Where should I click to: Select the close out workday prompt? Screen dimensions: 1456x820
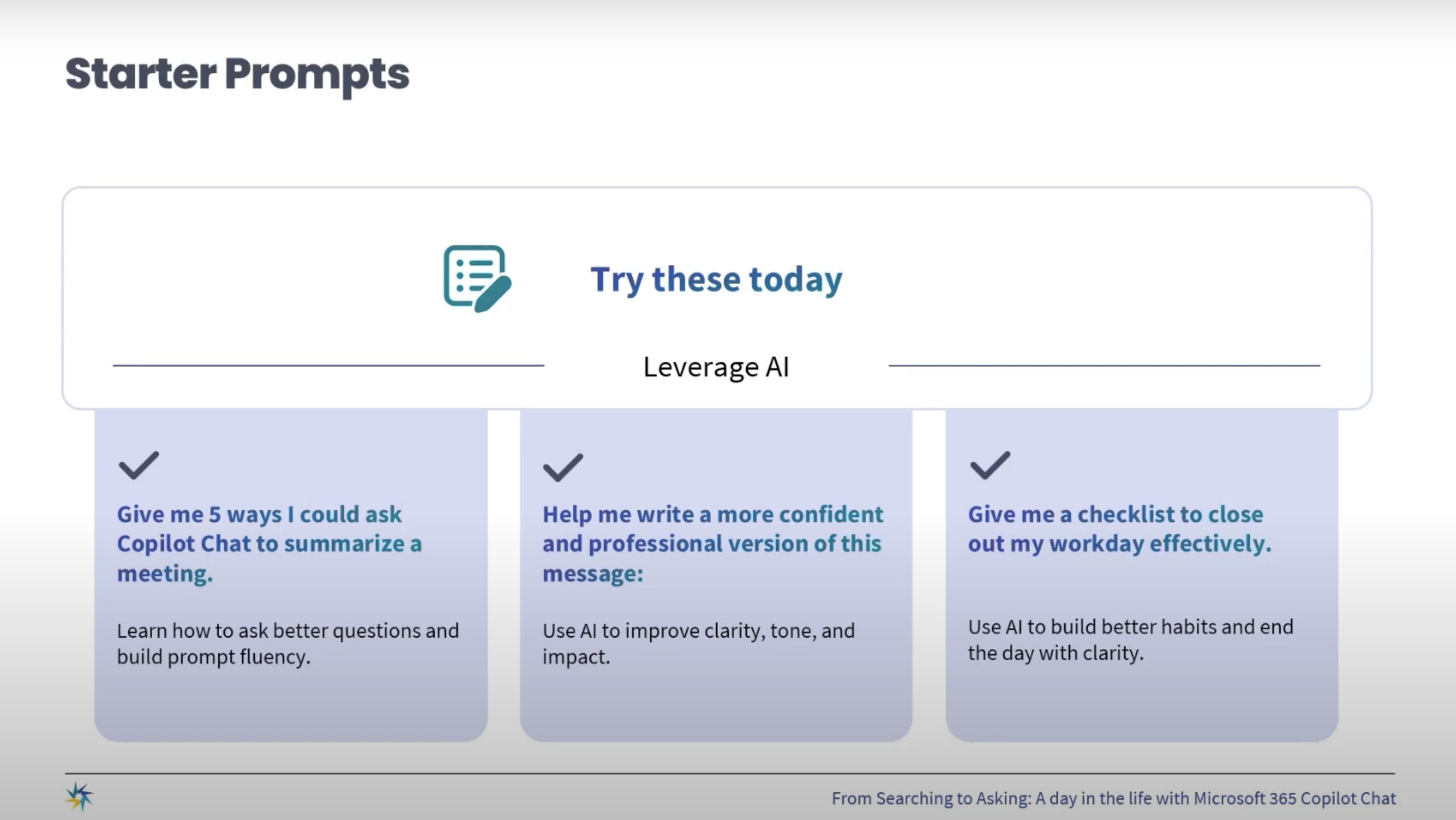pyautogui.click(x=1119, y=529)
